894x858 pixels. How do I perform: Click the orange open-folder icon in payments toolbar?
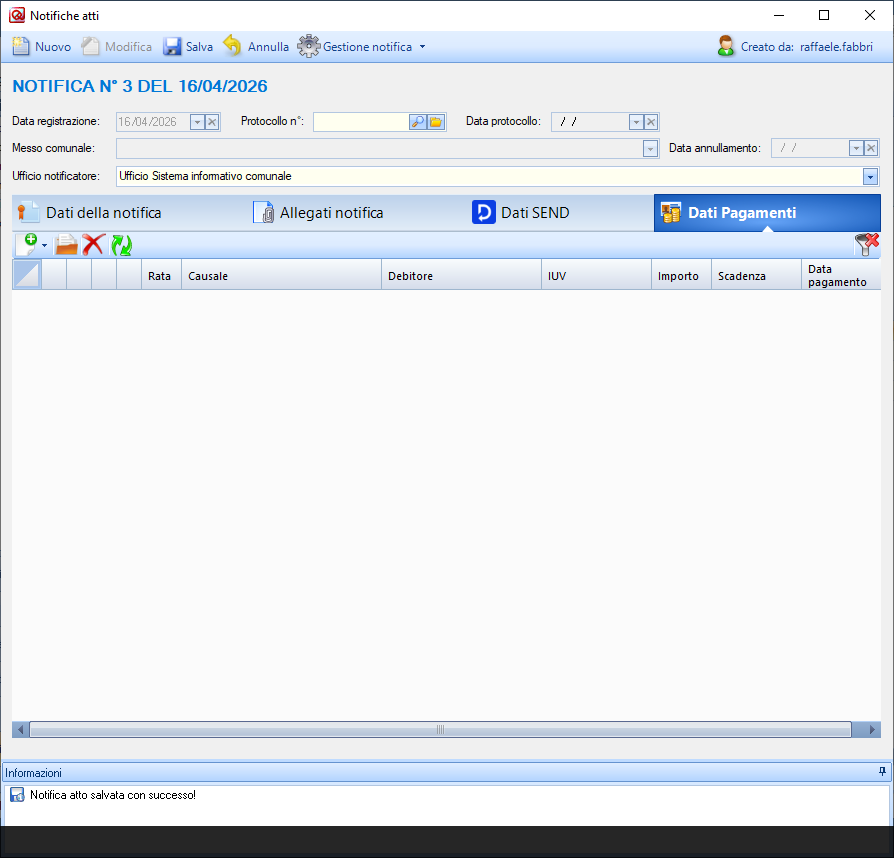click(66, 244)
